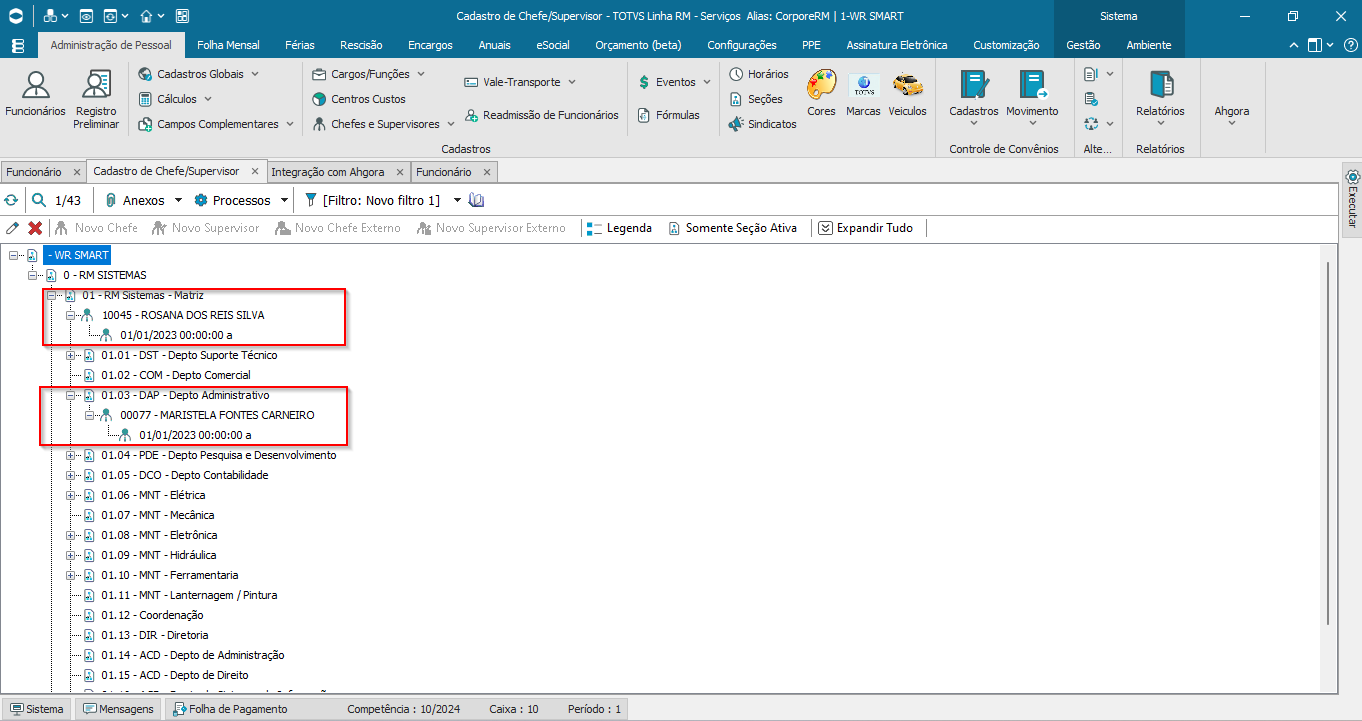Click Folha de Pagamento in the status bar

click(x=231, y=709)
